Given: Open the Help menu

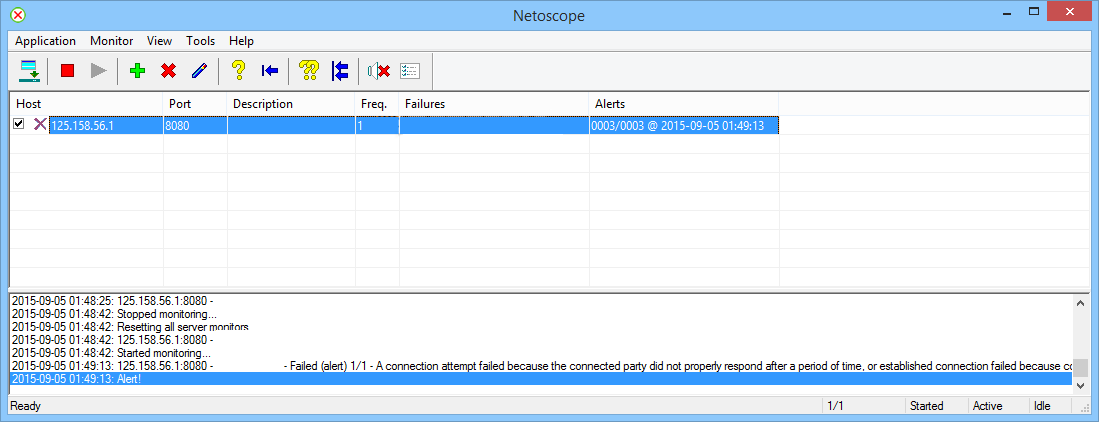Looking at the screenshot, I should click(x=241, y=41).
